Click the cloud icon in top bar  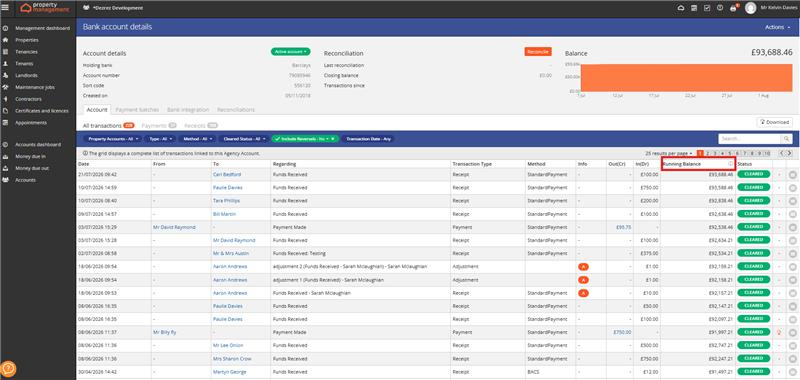tap(681, 8)
